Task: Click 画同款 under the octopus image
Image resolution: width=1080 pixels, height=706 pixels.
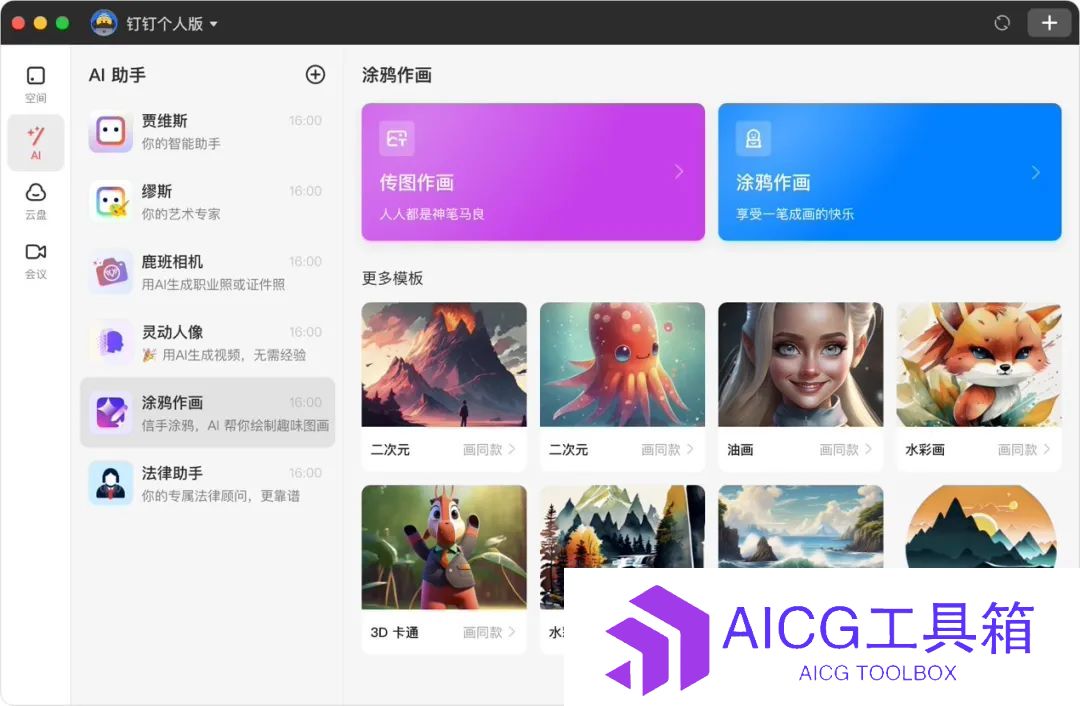Action: (x=667, y=450)
